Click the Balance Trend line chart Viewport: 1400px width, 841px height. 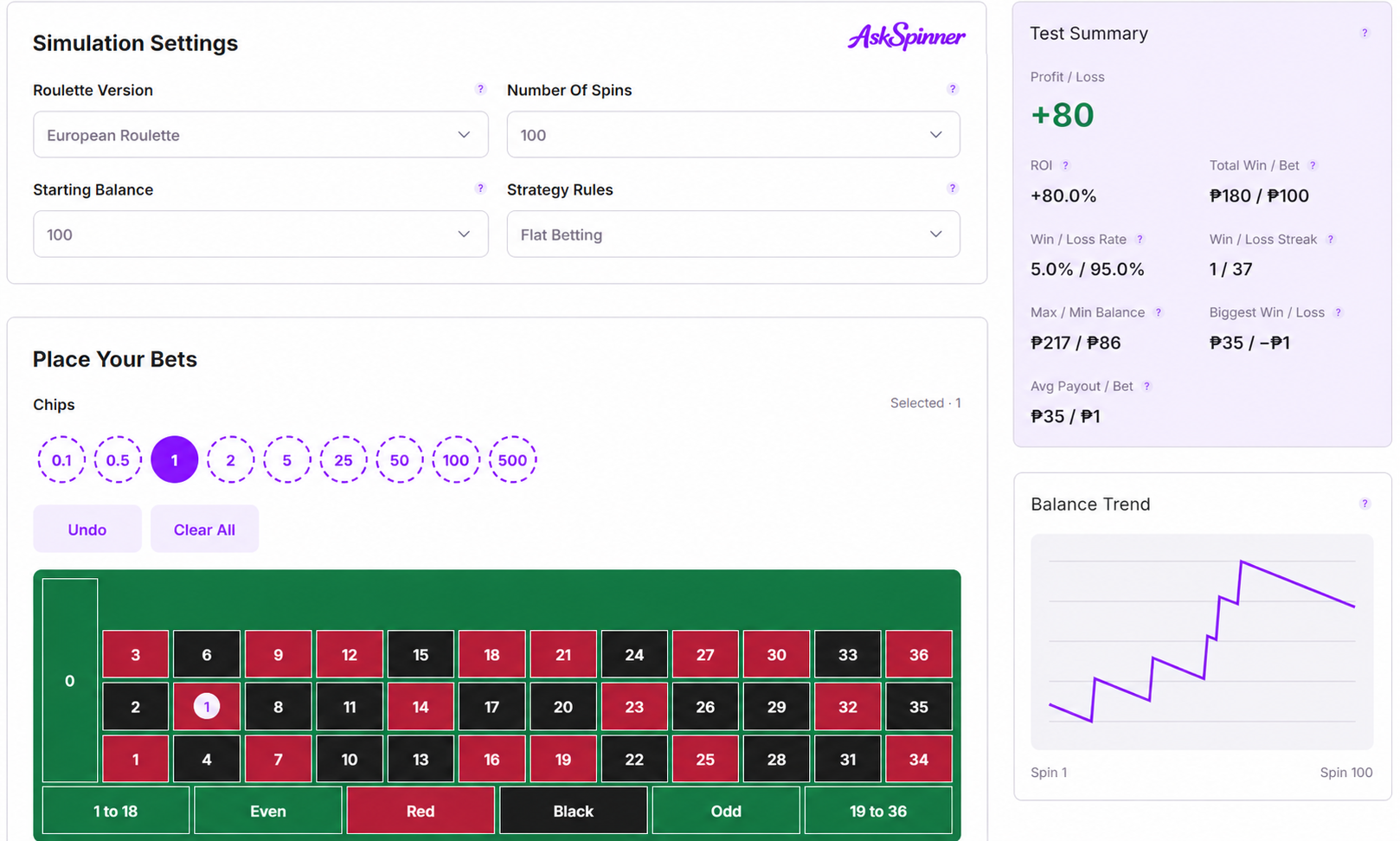(1202, 641)
